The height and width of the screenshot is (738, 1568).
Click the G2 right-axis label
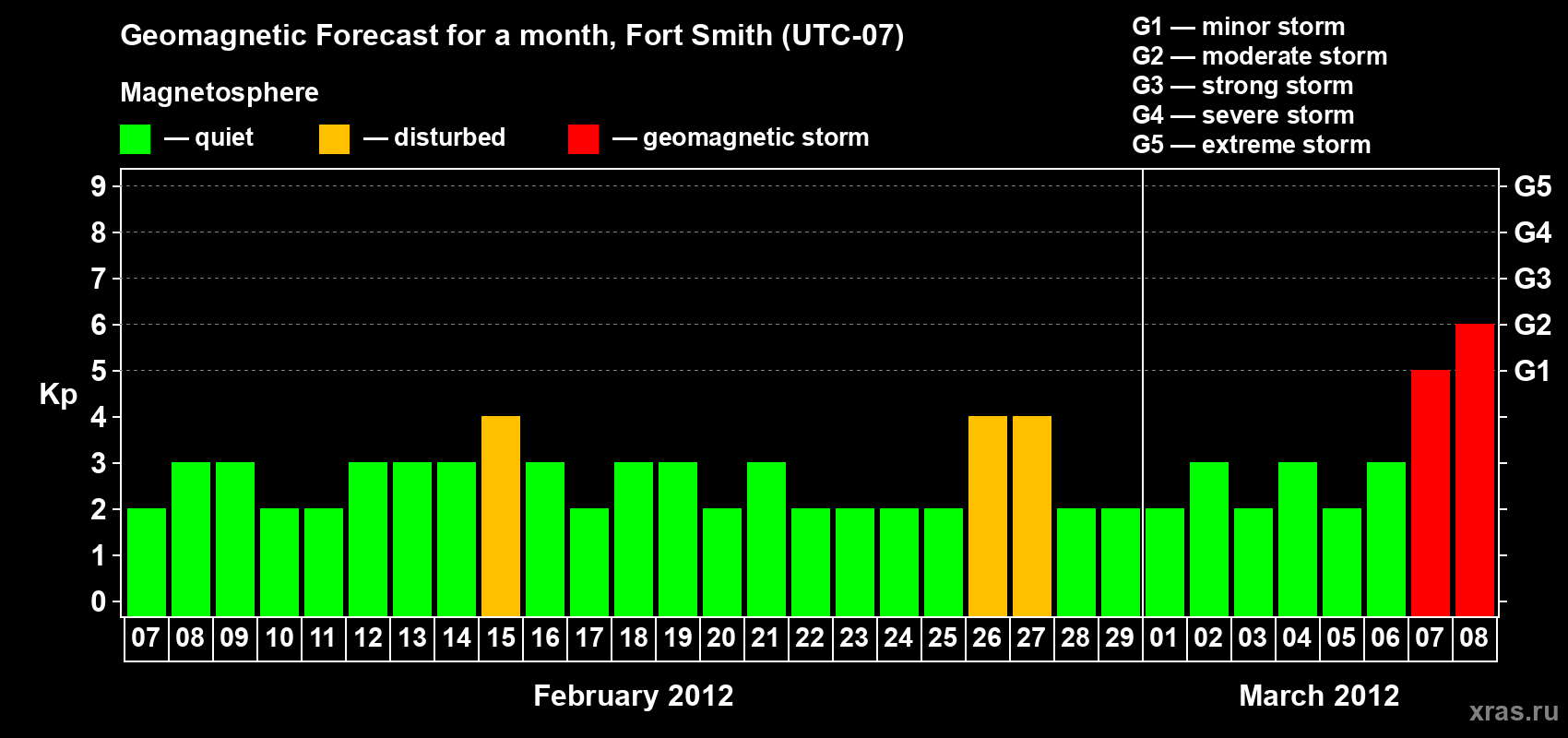[1532, 325]
